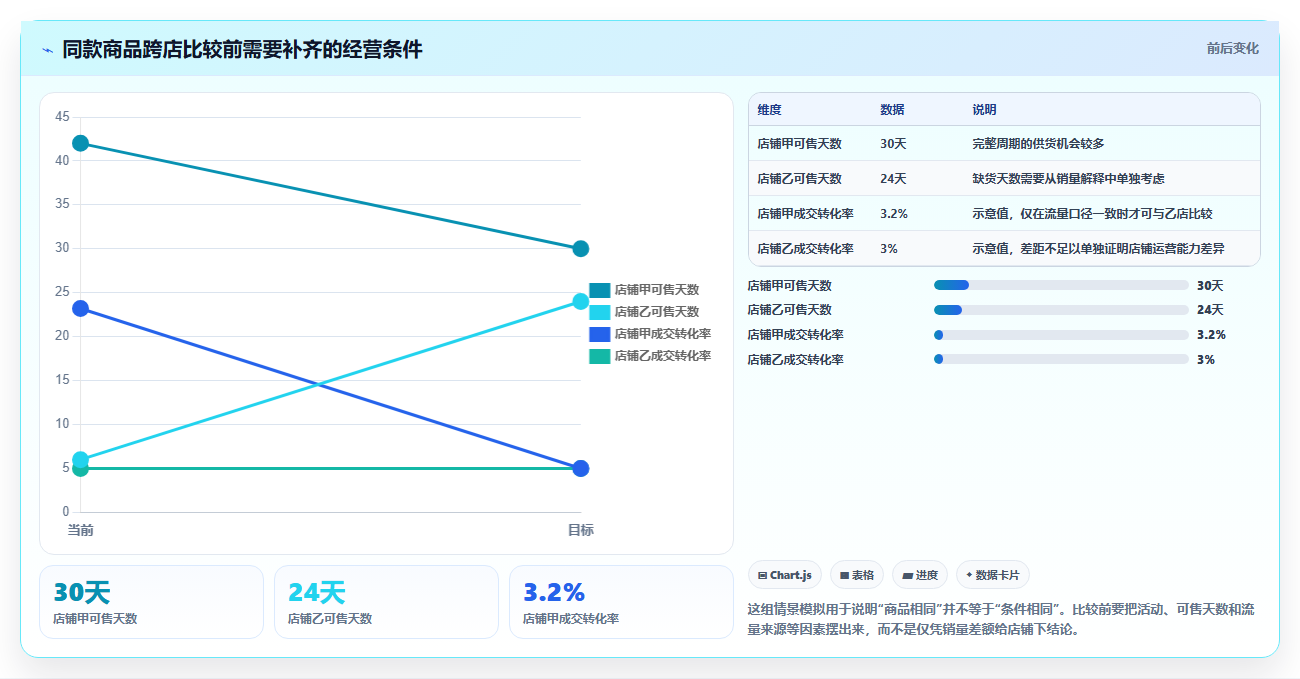Image resolution: width=1300 pixels, height=679 pixels.
Task: Click the 数据 column header
Action: (892, 110)
